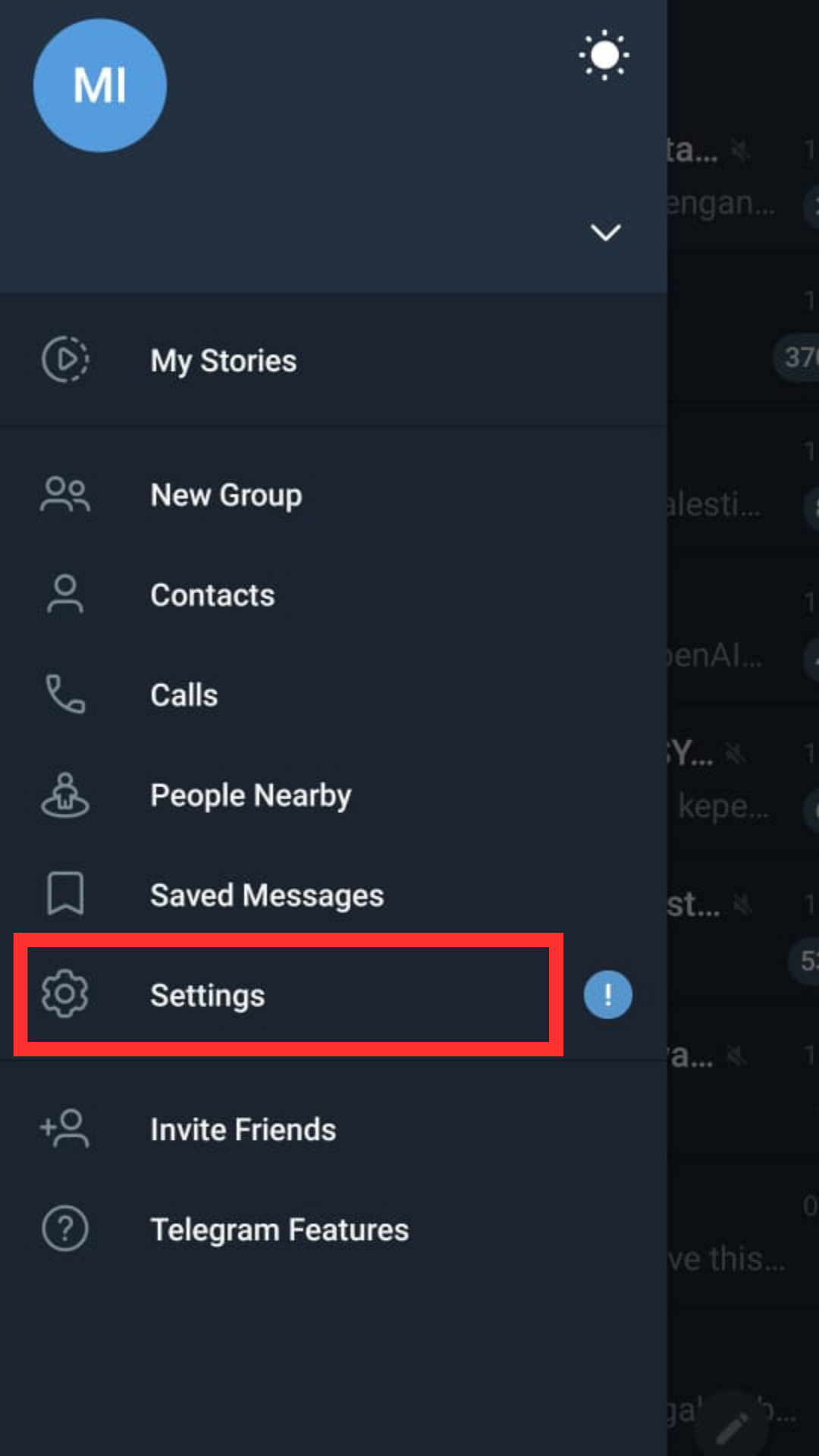The height and width of the screenshot is (1456, 819).
Task: Select New Group menu entry
Action: click(226, 495)
